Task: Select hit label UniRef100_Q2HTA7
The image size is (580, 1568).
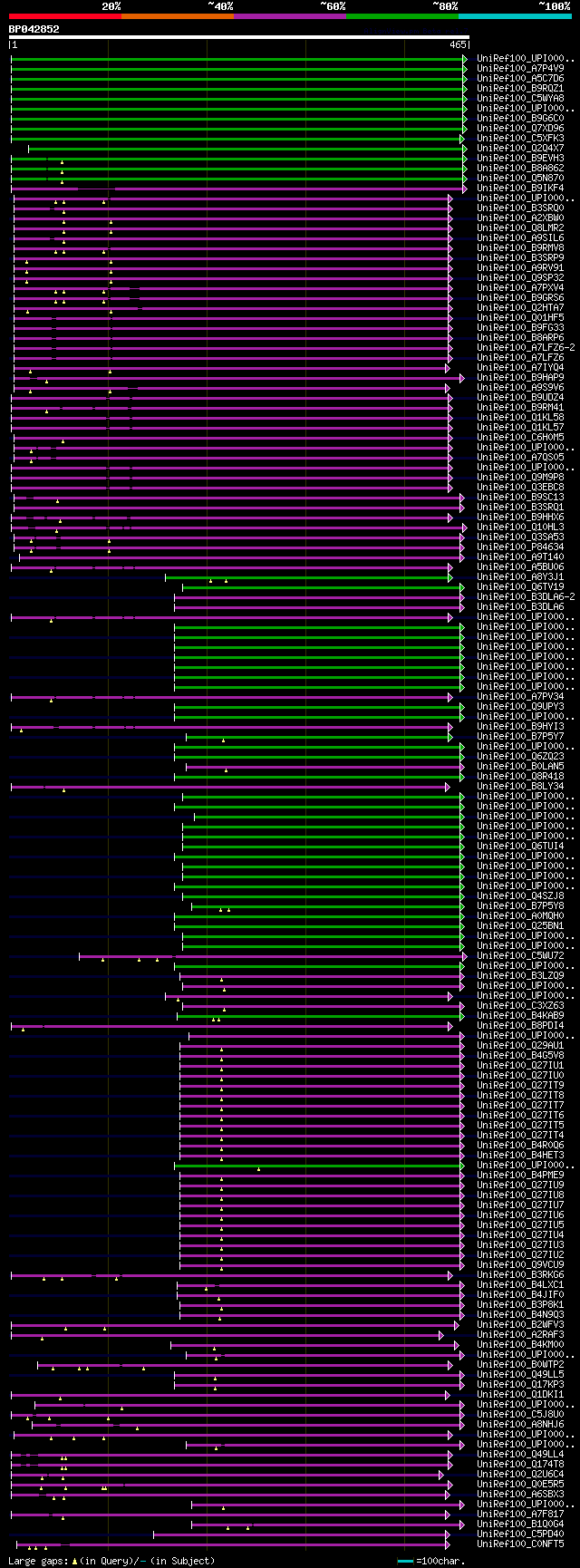Action: (520, 307)
